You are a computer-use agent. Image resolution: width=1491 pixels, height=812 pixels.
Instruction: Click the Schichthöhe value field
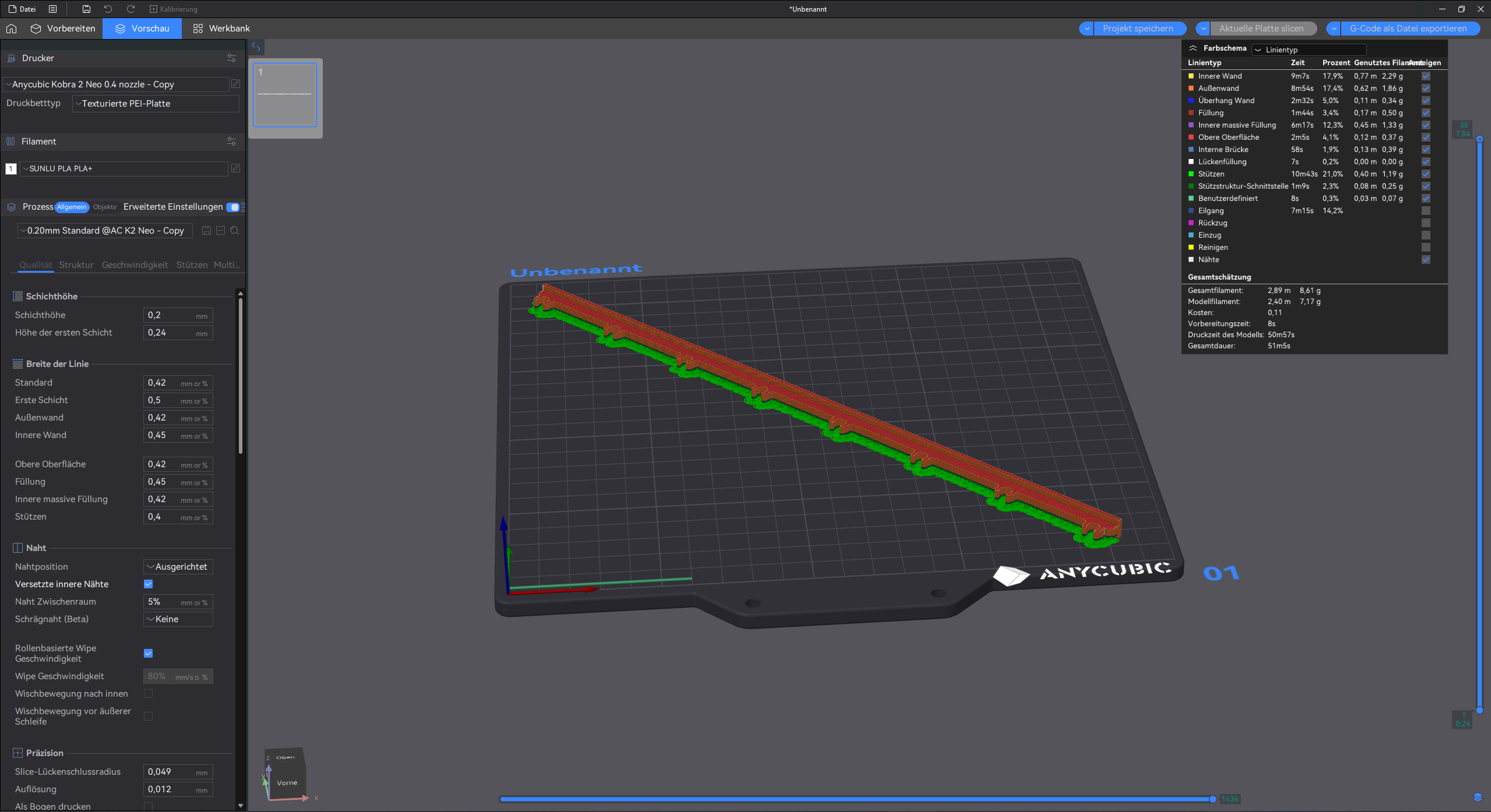point(178,316)
